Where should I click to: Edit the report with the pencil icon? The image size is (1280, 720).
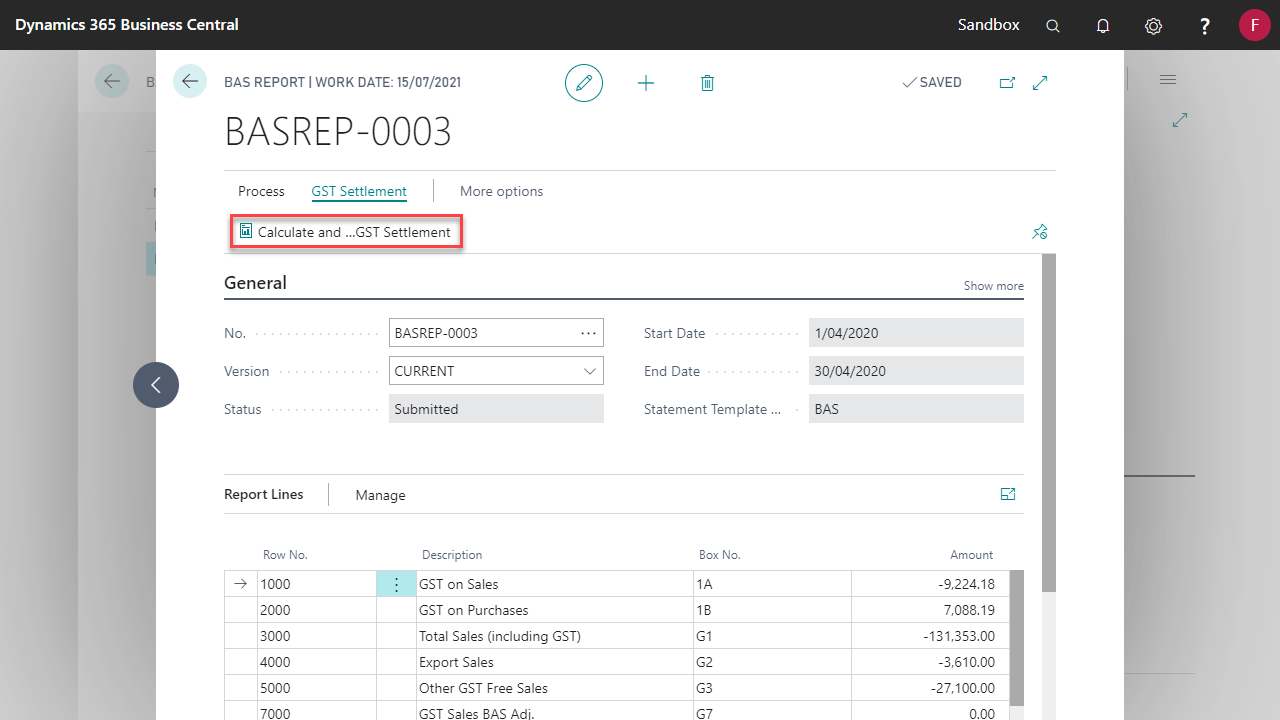(584, 82)
